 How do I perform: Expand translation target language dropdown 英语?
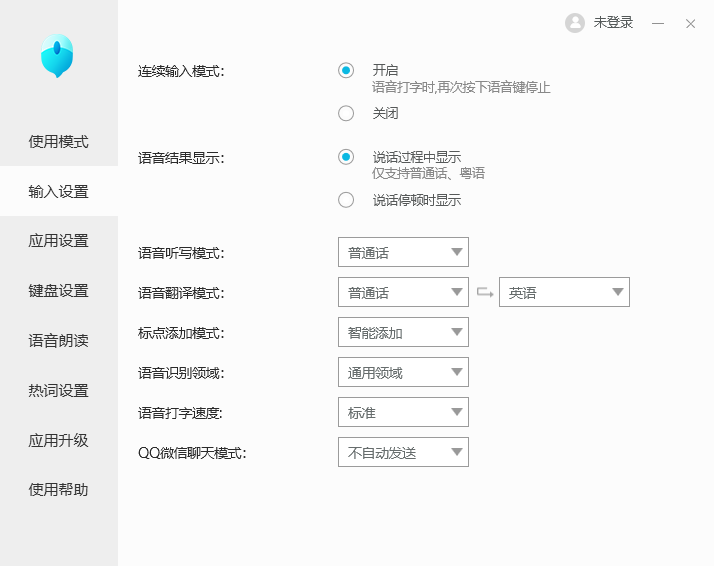click(564, 292)
